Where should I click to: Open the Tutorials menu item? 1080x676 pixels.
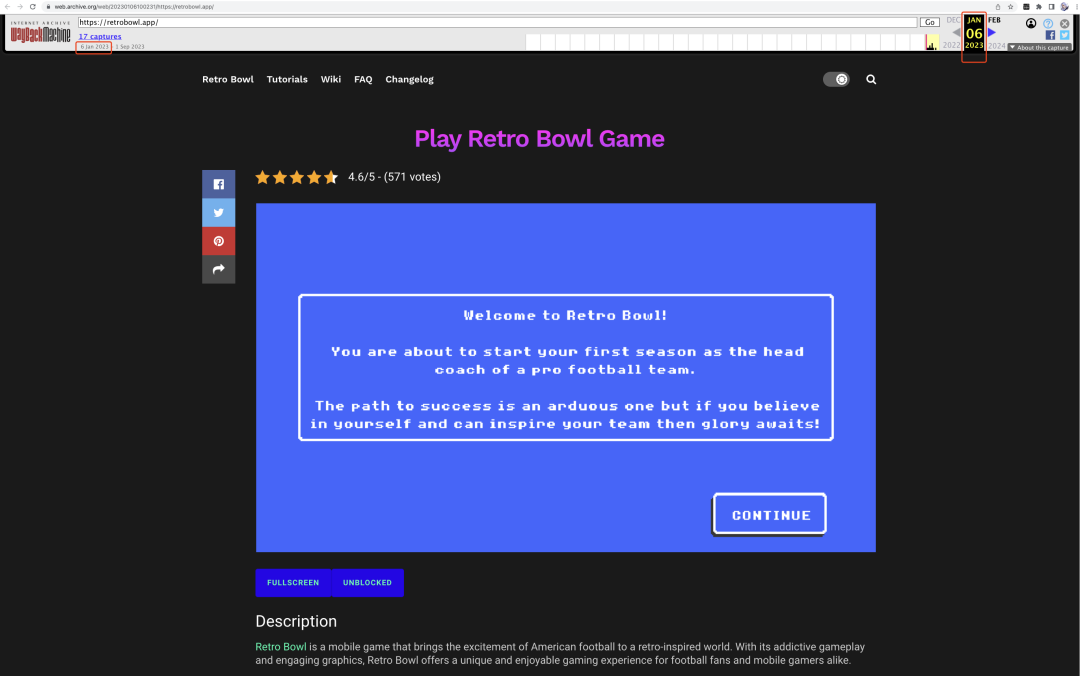pyautogui.click(x=287, y=79)
